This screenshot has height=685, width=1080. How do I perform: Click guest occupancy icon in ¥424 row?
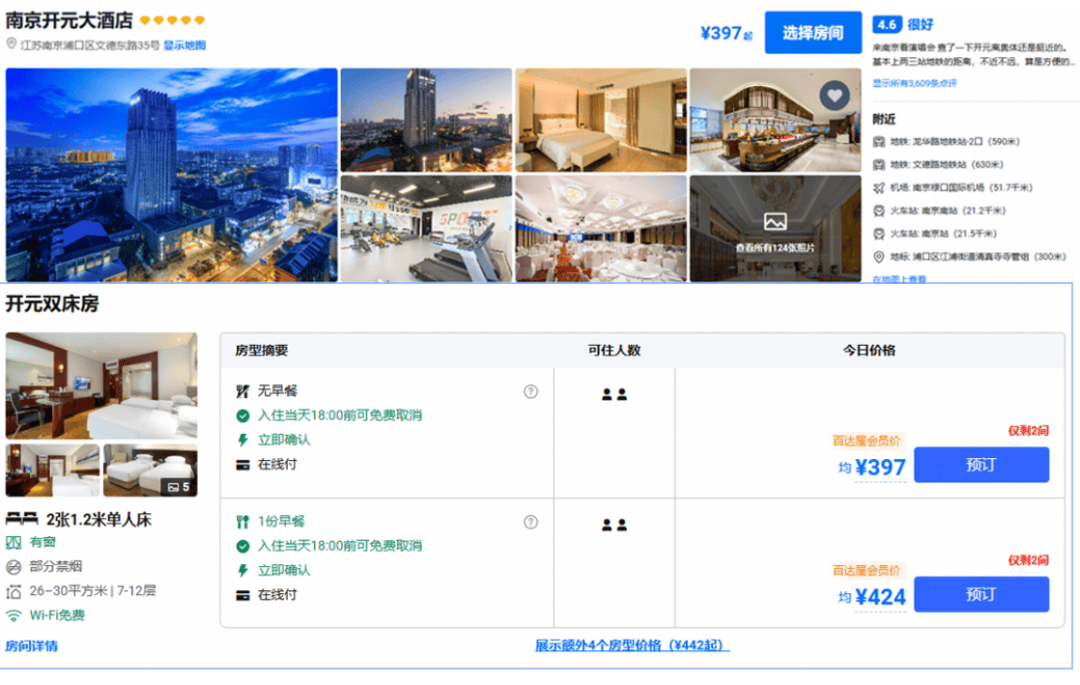[614, 525]
